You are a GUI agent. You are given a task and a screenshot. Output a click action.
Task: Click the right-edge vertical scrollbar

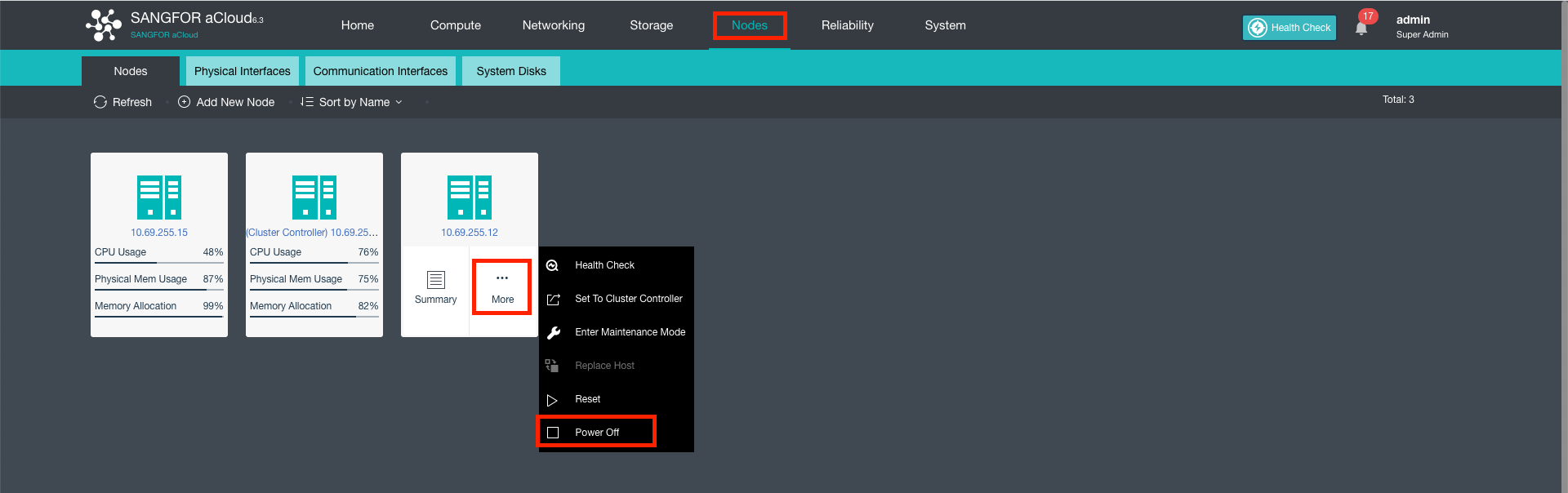point(1564,246)
